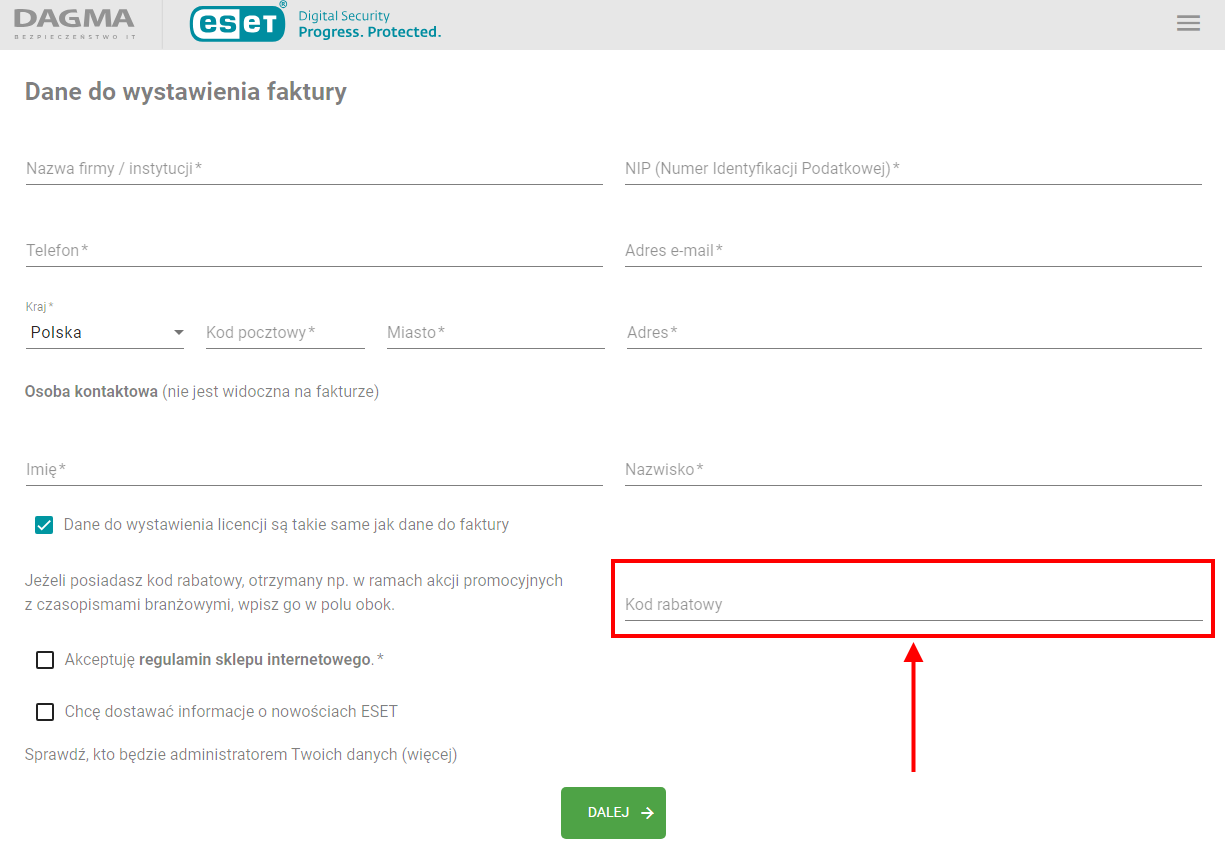Click the arrow icon on DALEJ button
Viewport: 1225px width, 846px height.
[648, 813]
